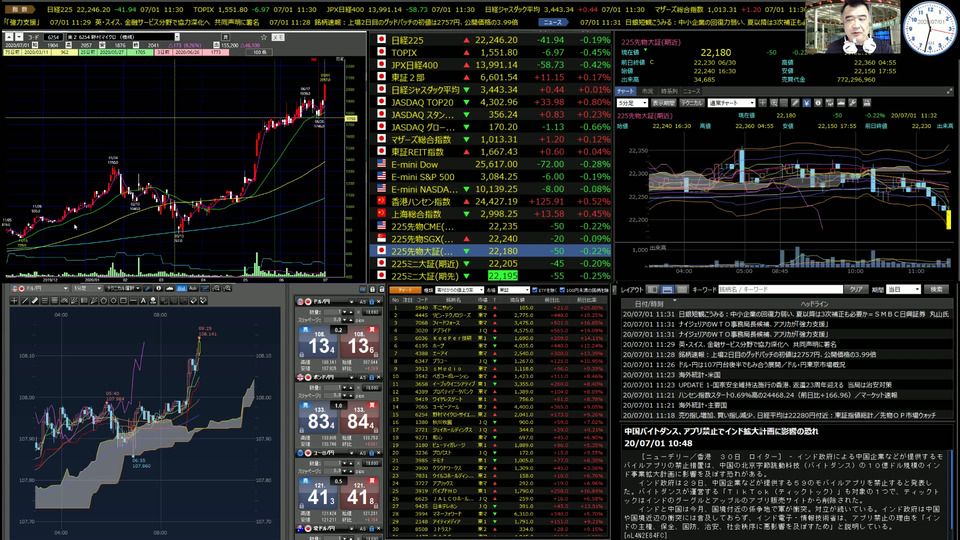Open the 市場 東証 dropdown in ranking panel

[514, 290]
